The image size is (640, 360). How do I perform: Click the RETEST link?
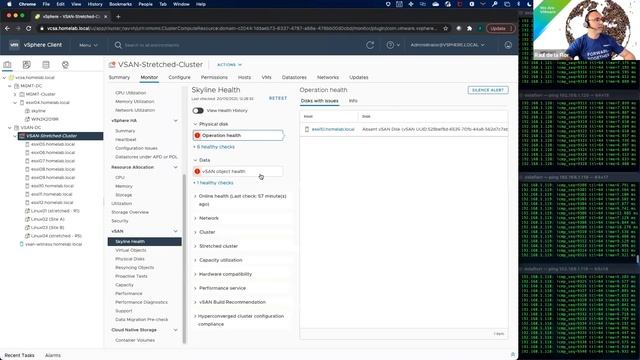[278, 98]
